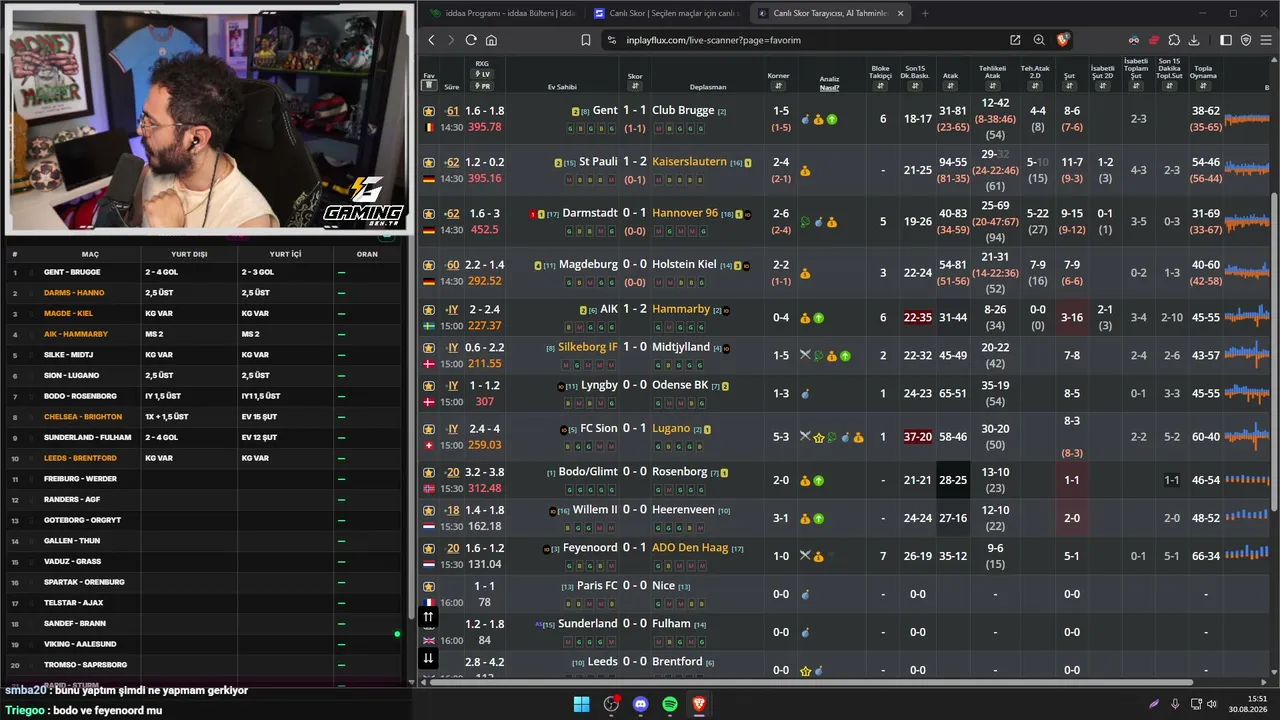Open OBS Studio from the taskbar

[x=611, y=704]
